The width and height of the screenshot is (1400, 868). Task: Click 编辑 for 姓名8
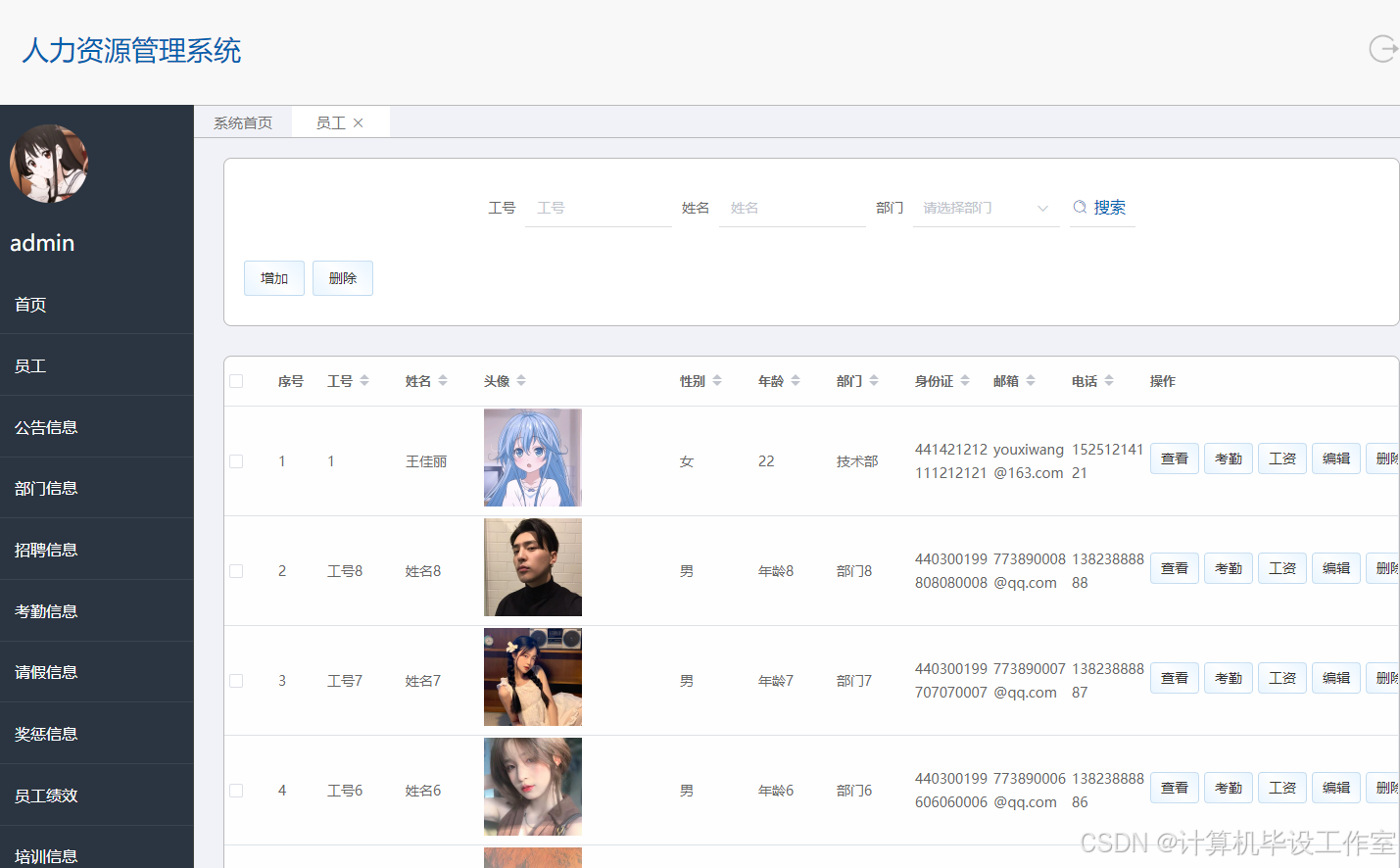pos(1336,568)
